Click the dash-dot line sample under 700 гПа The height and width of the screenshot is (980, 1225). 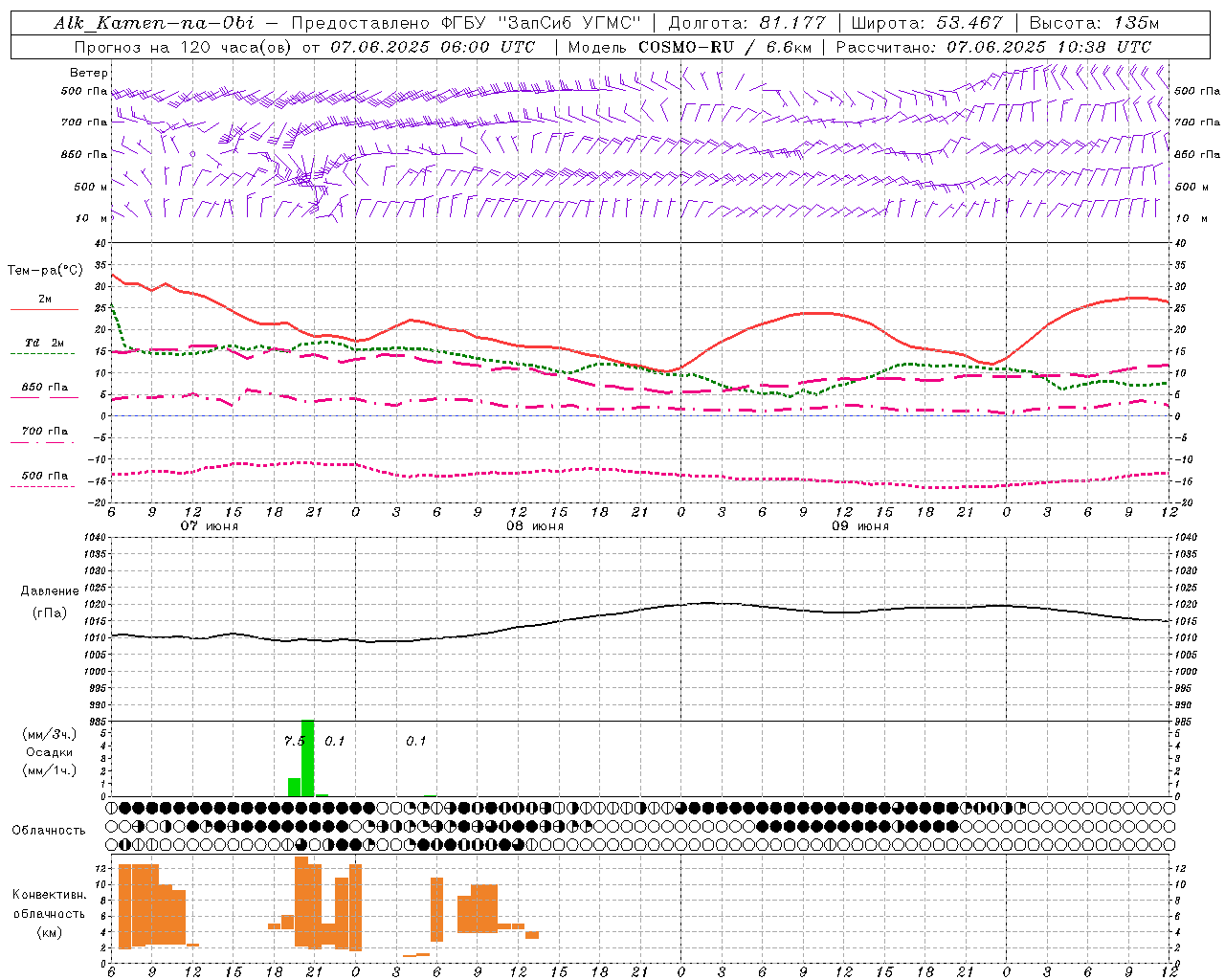click(x=42, y=443)
